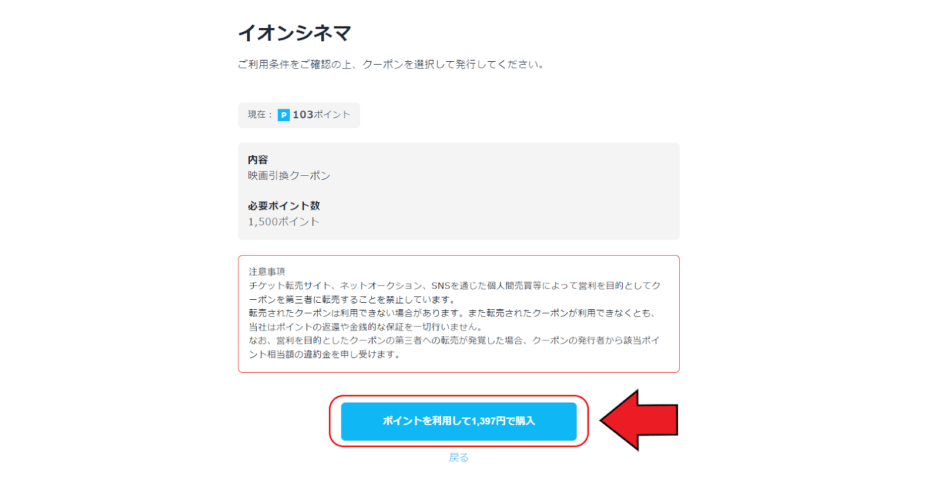The image size is (940, 488).
Task: Click the 注意事項 heading in red box
Action: 267,272
